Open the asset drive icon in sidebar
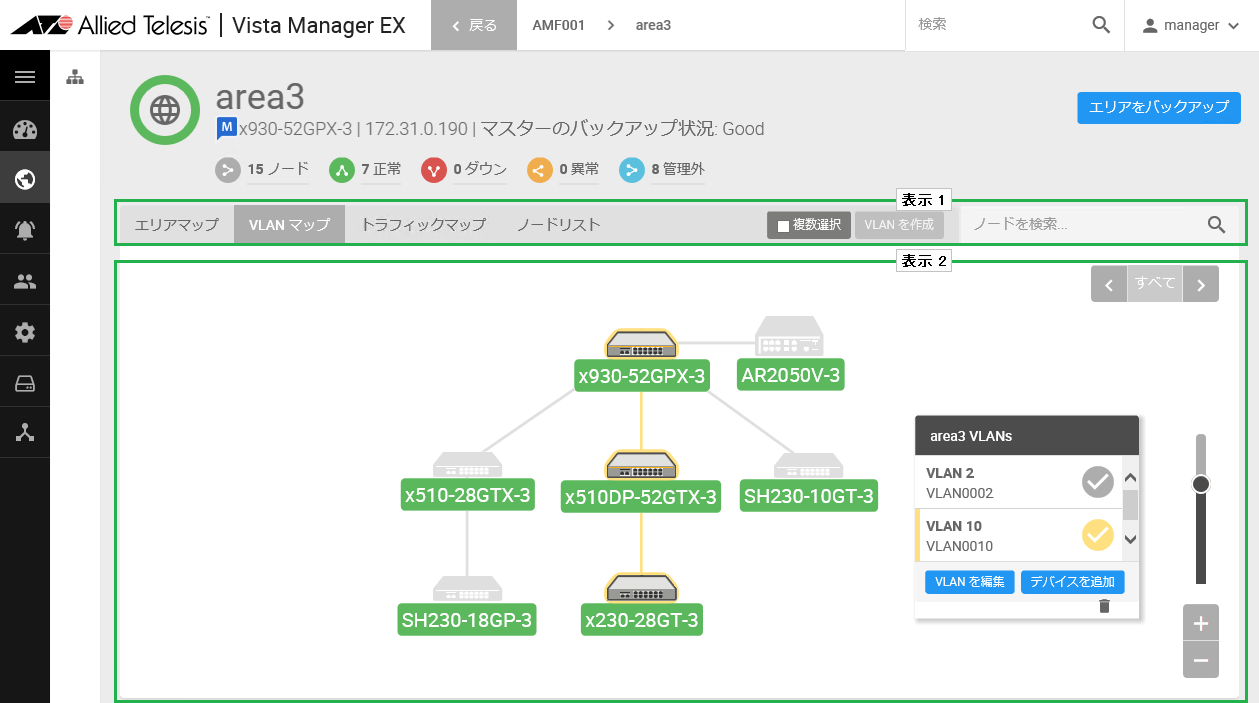 pyautogui.click(x=25, y=383)
